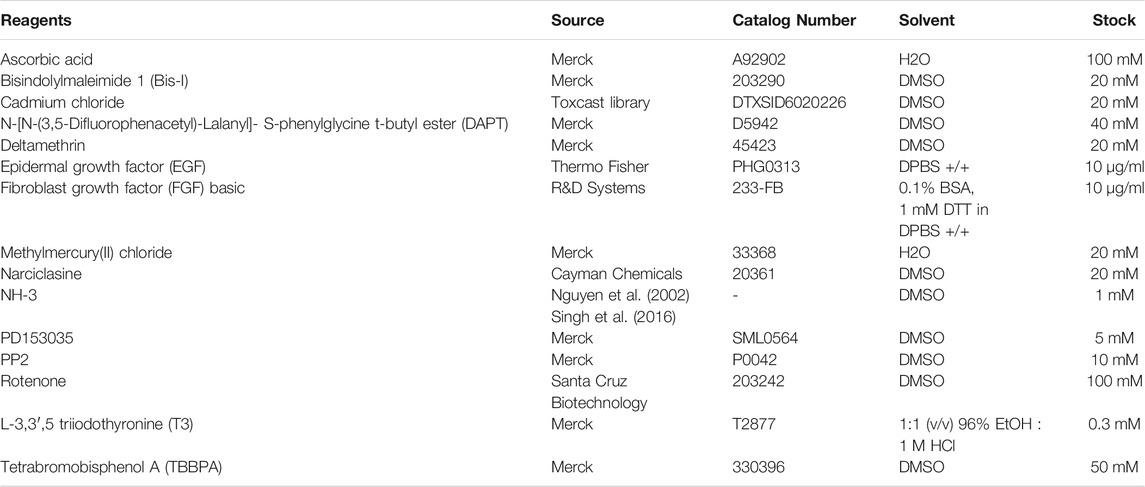Screen dimensions: 1145x487
Task: Click the Narciclasine reagent name
Action: point(36,274)
